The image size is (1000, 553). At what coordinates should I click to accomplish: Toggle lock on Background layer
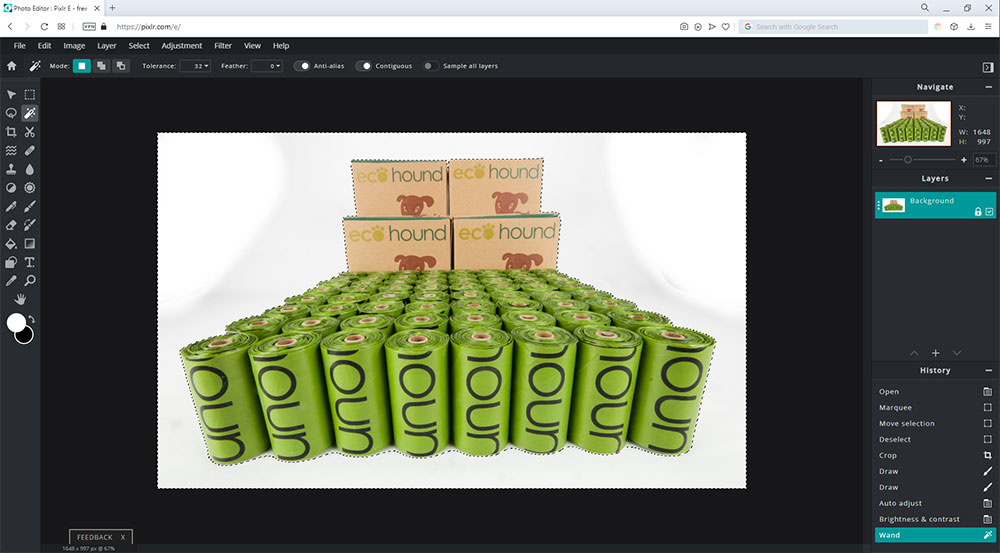[978, 212]
